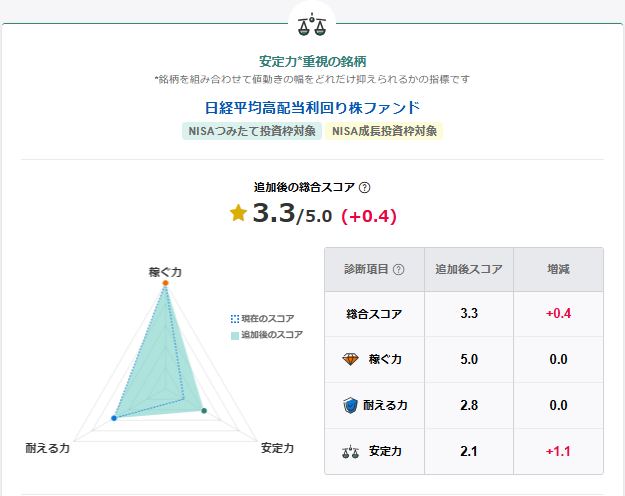This screenshot has height=496, width=625.
Task: Click the green 安定力 point on radar chart
Action: (x=203, y=411)
